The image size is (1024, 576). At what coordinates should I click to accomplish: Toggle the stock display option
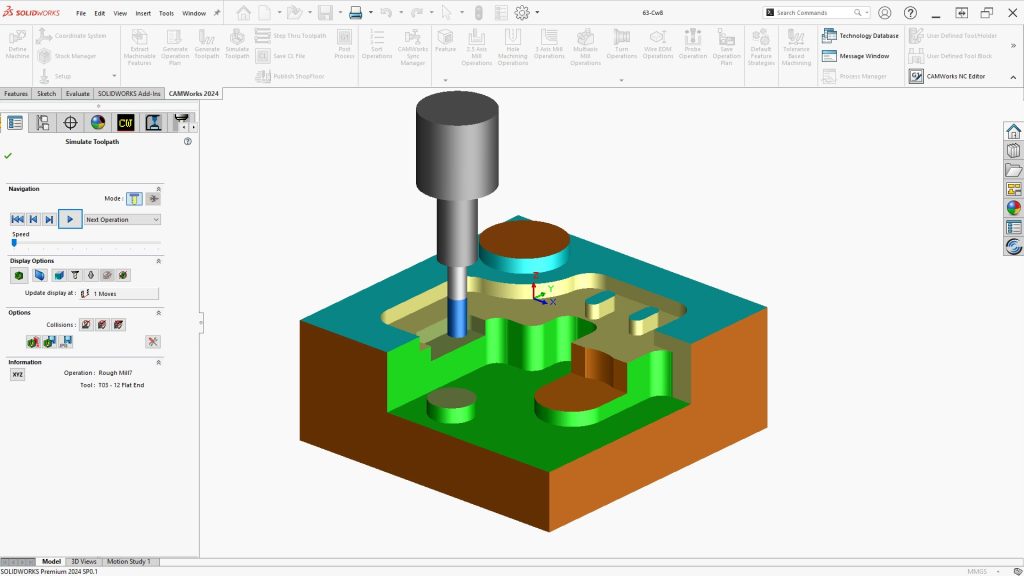pyautogui.click(x=19, y=276)
